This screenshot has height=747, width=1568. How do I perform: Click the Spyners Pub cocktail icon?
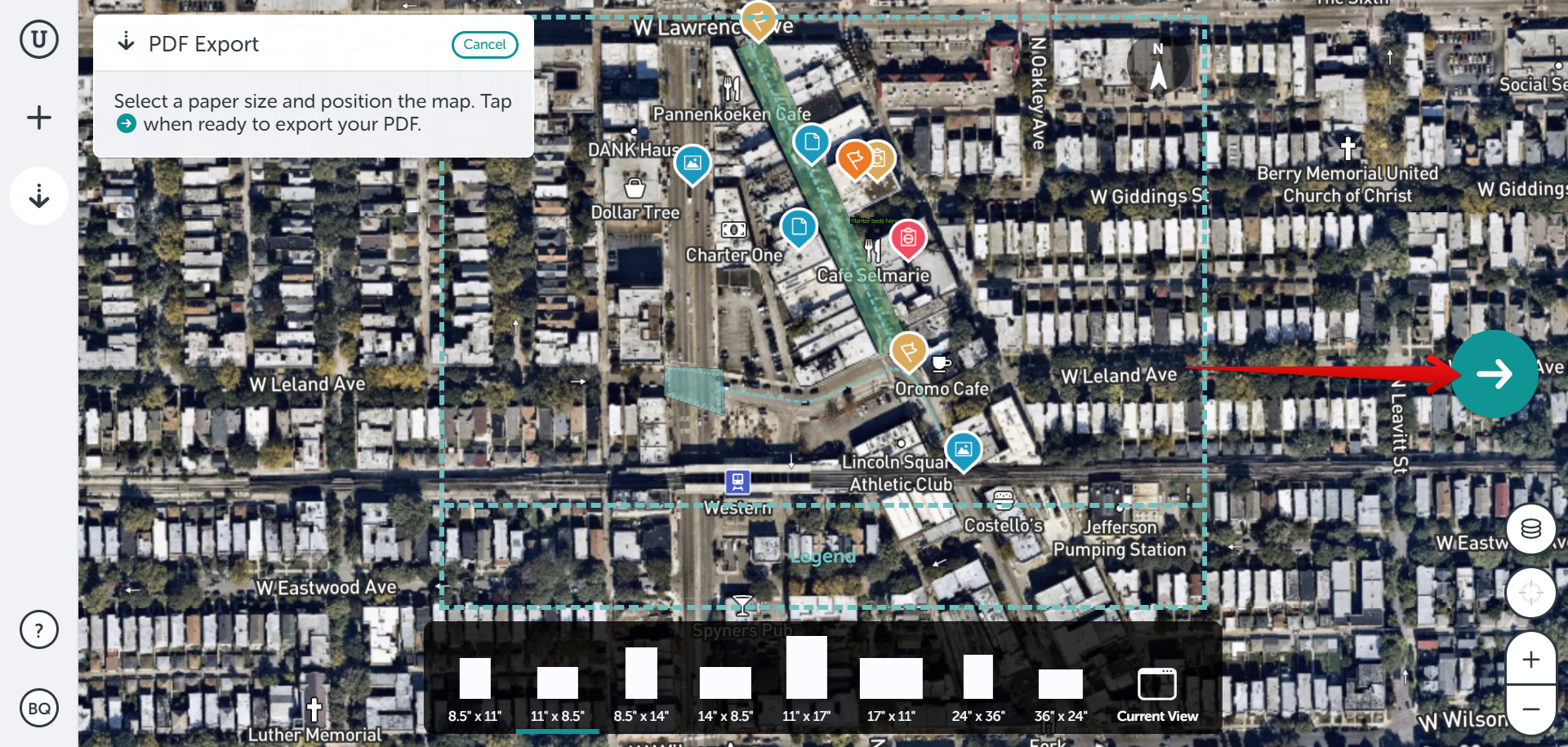tap(742, 606)
